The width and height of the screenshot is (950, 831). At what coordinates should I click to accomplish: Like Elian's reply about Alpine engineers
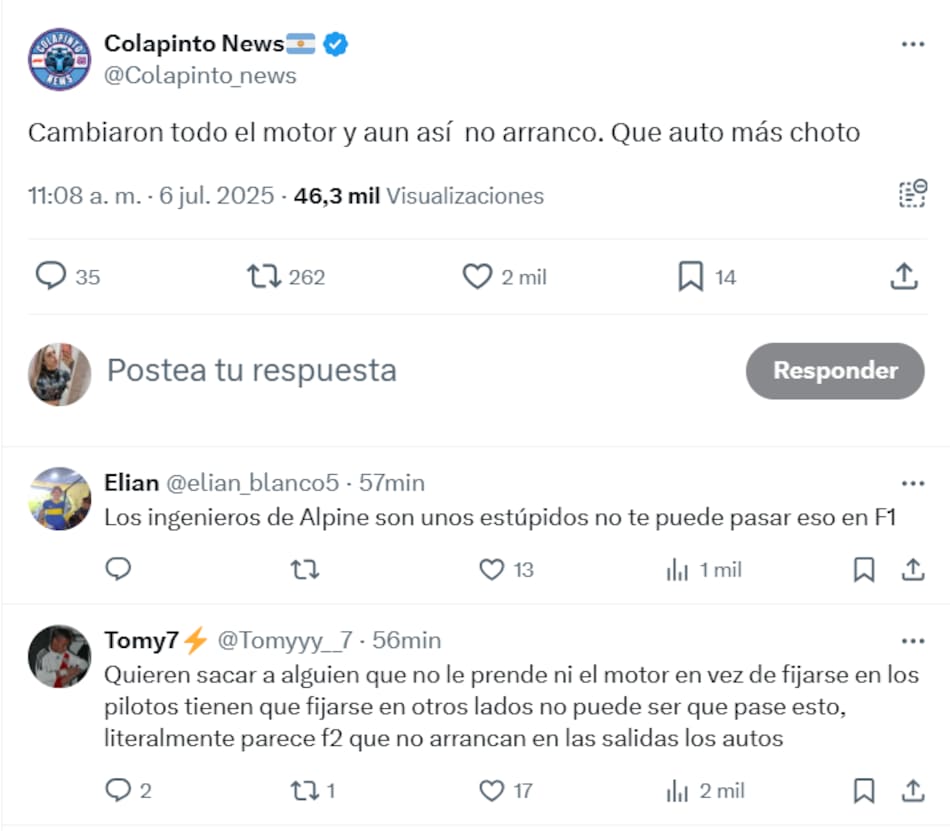[x=491, y=570]
